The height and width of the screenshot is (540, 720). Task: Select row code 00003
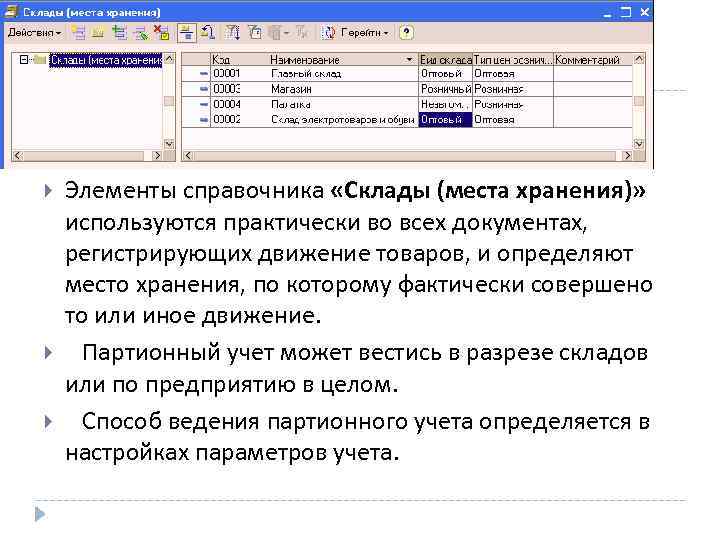227,89
